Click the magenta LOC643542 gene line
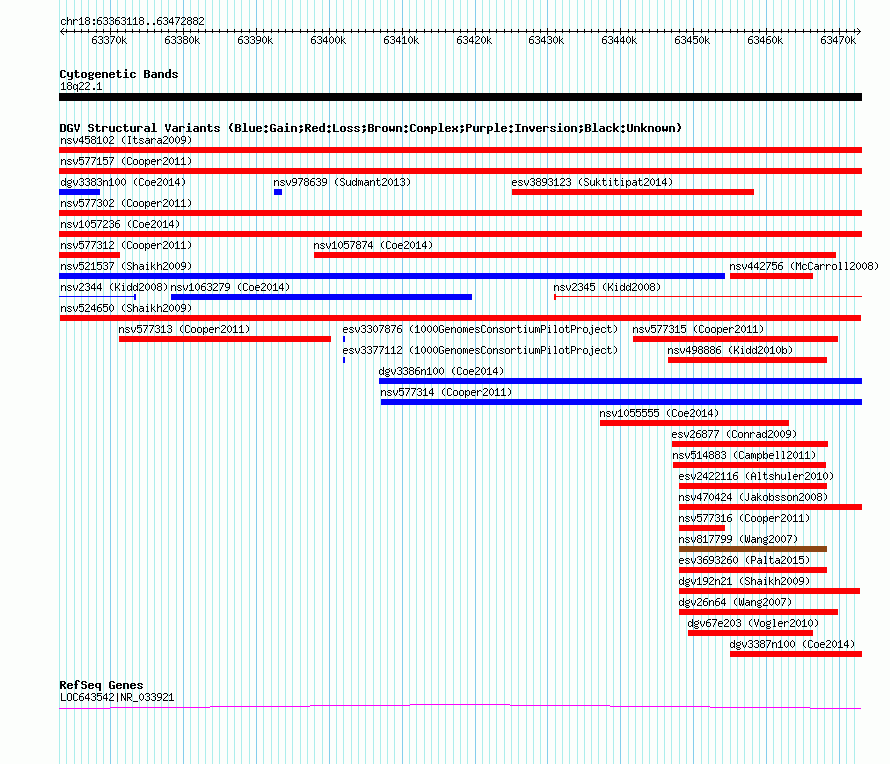 click(x=460, y=706)
